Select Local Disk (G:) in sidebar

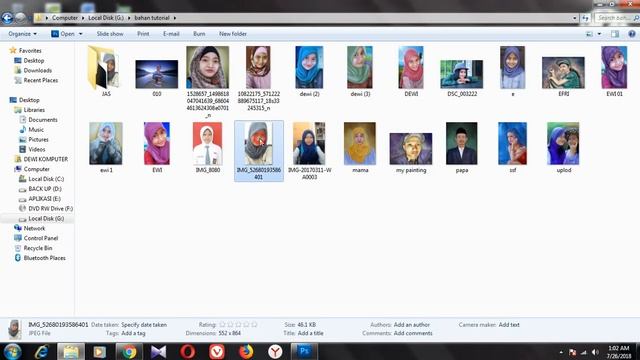pyautogui.click(x=46, y=219)
